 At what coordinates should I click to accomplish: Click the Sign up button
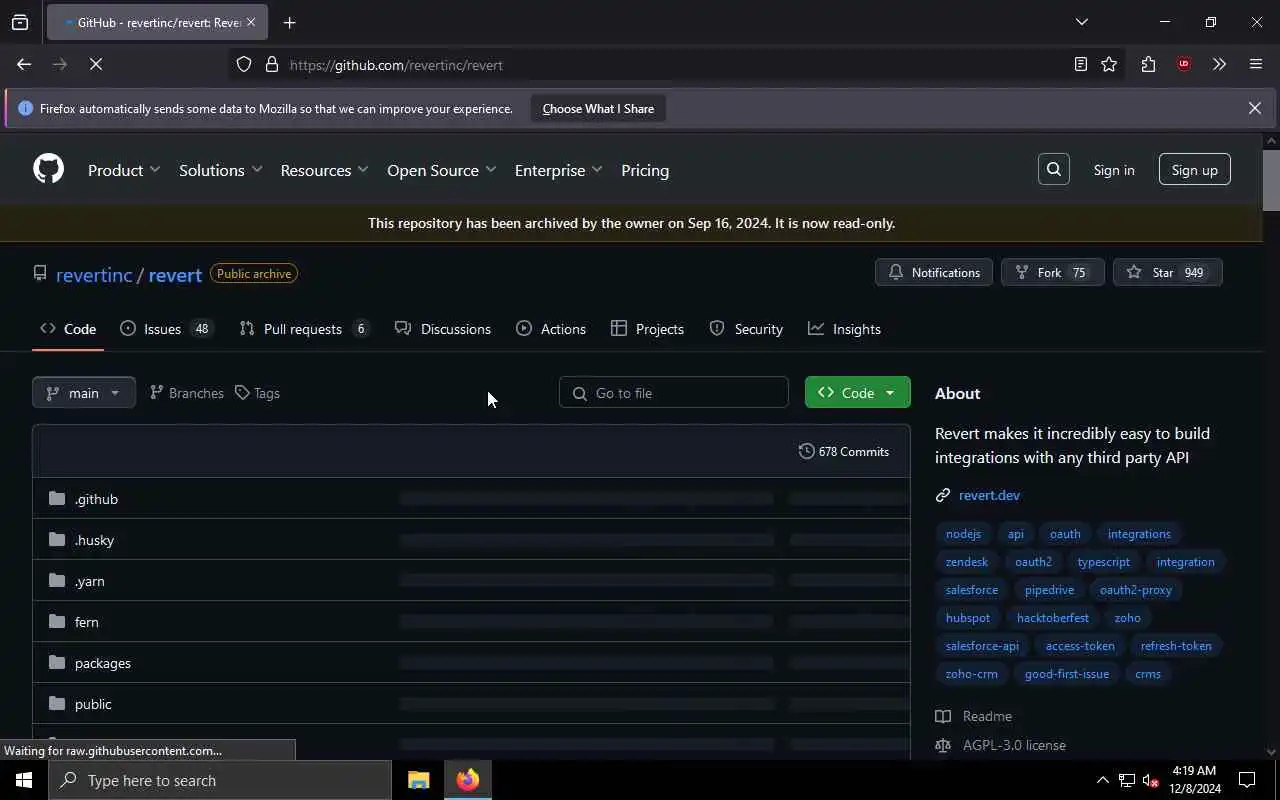pos(1194,170)
